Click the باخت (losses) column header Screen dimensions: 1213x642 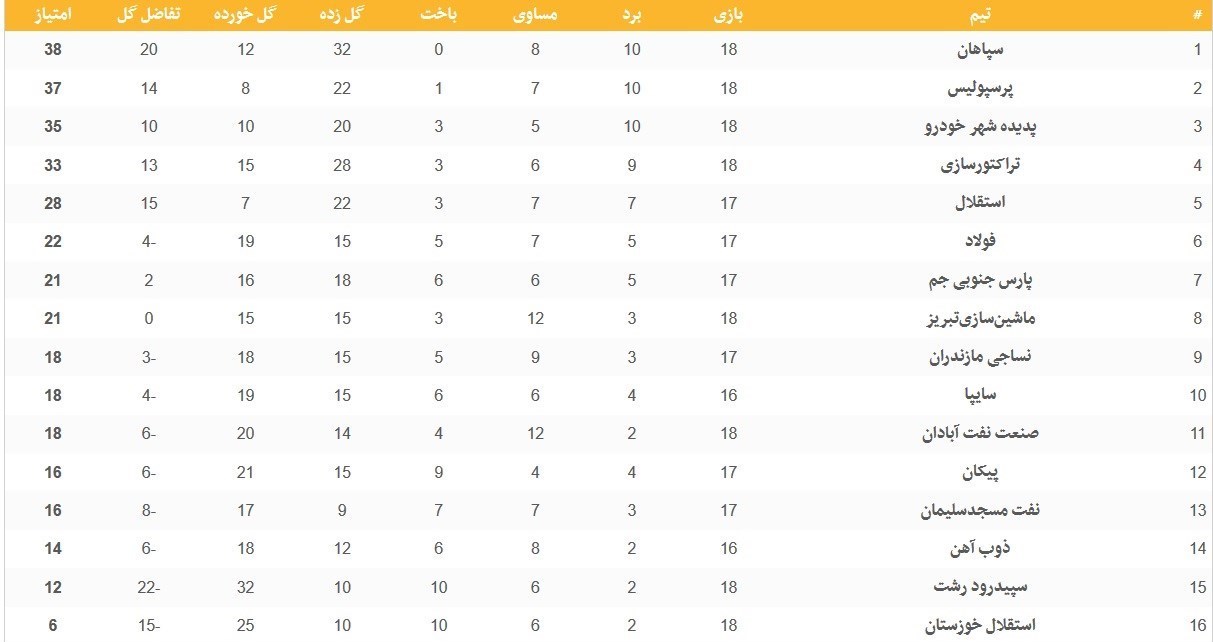439,15
